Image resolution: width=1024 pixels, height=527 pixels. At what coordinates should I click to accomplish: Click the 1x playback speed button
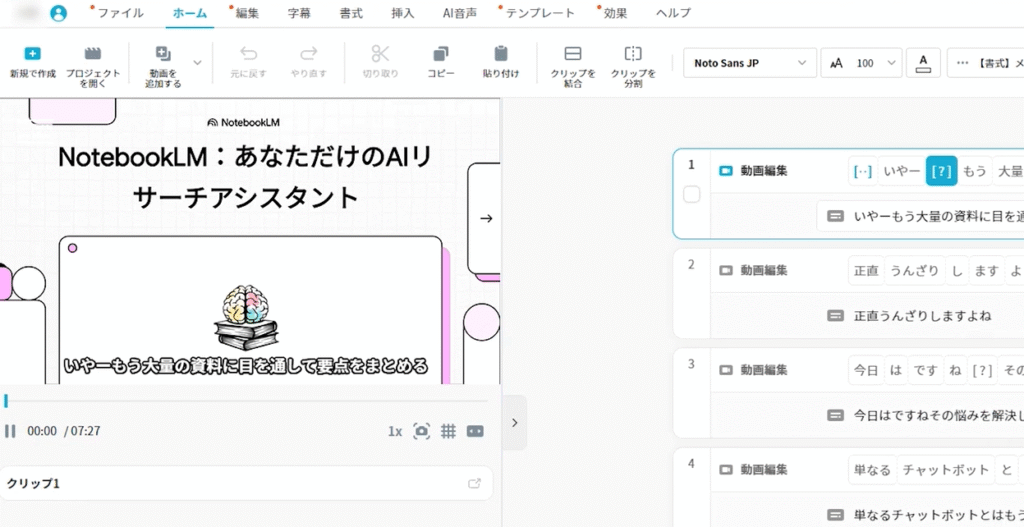pyautogui.click(x=394, y=431)
